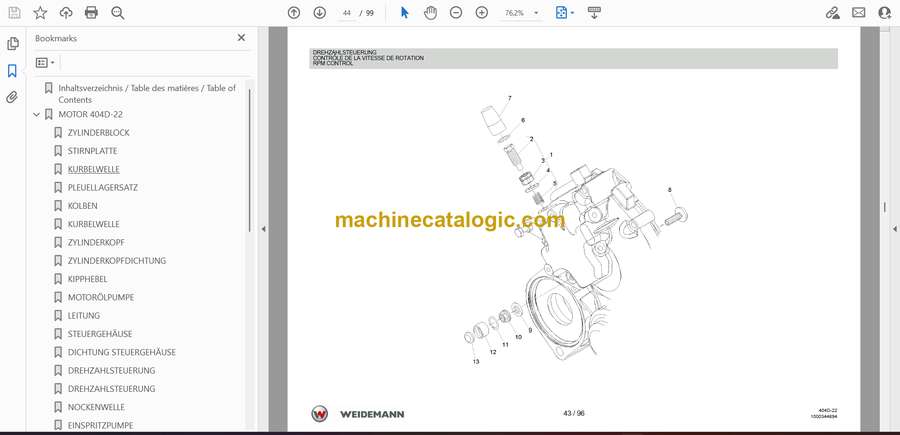Select the ZYLINDERKOPFDICHTUNG bookmark
This screenshot has height=435, width=900.
click(x=116, y=261)
